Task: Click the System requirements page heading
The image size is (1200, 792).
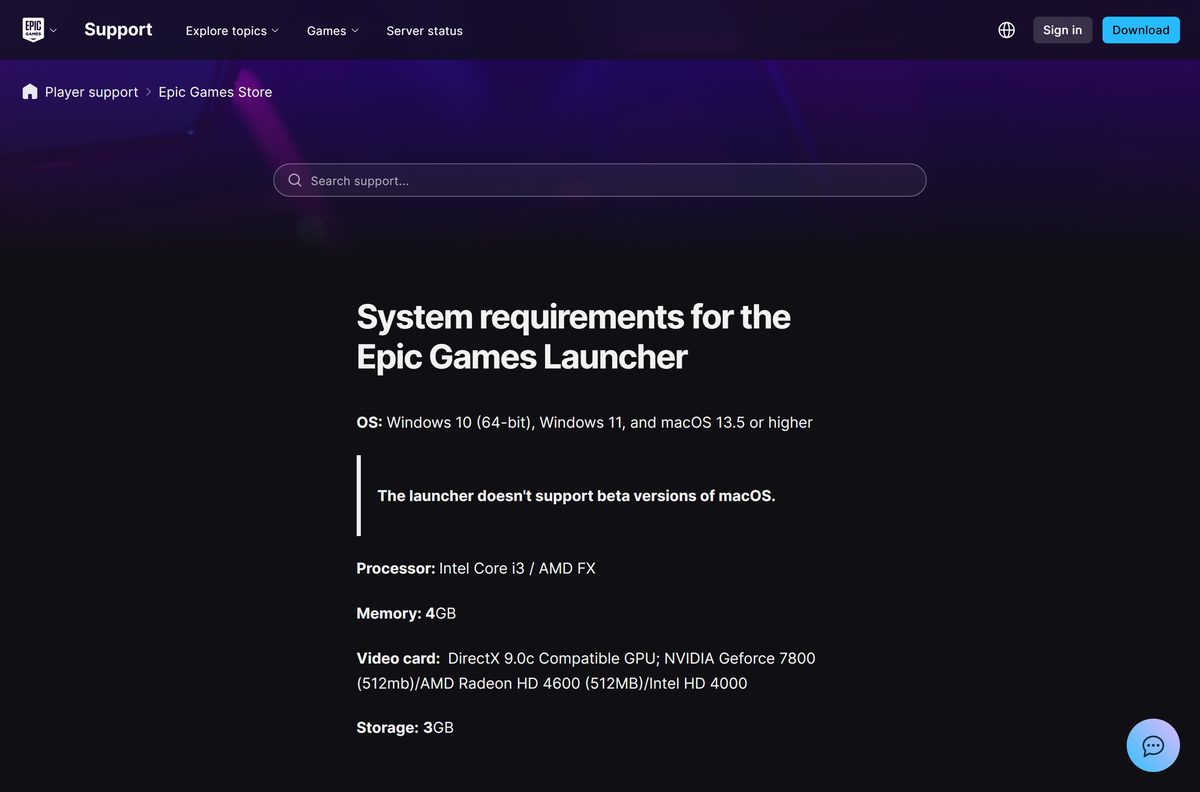Action: 573,336
